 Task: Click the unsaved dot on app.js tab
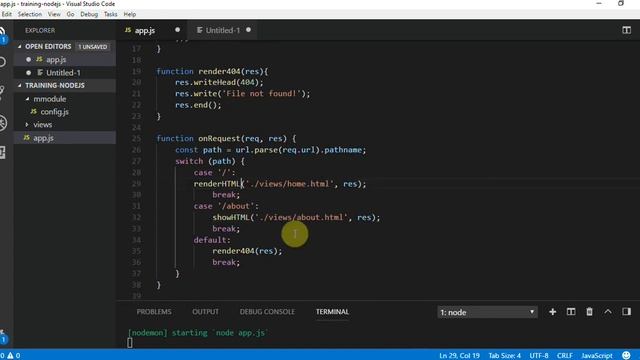(x=177, y=30)
